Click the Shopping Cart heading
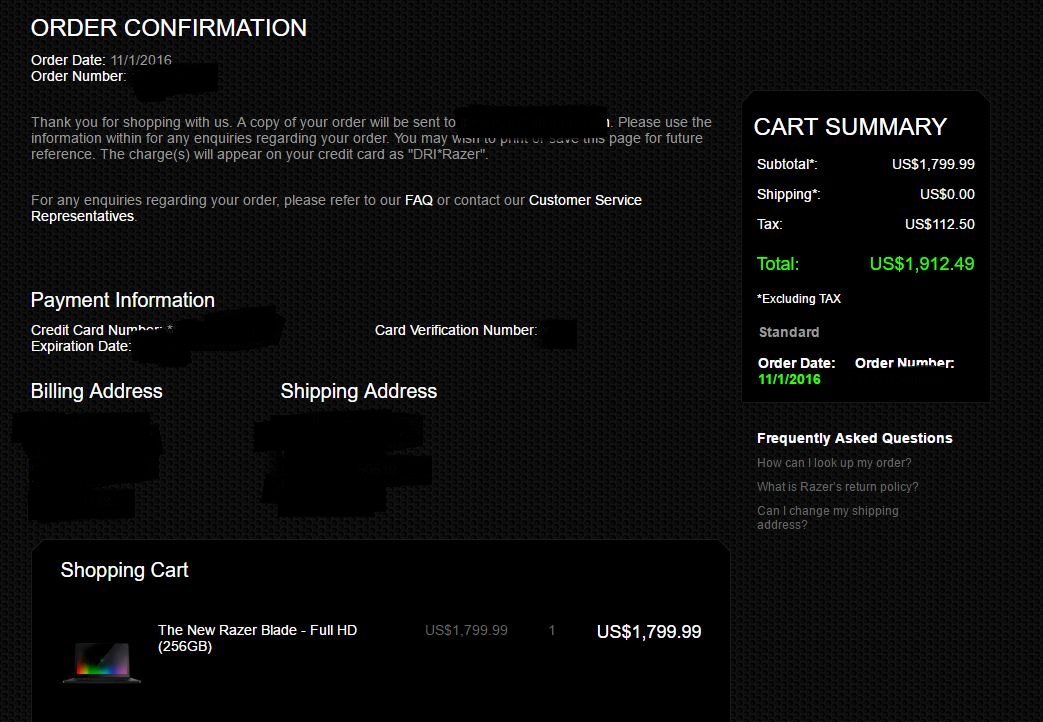The image size is (1043, 722). pyautogui.click(x=124, y=570)
